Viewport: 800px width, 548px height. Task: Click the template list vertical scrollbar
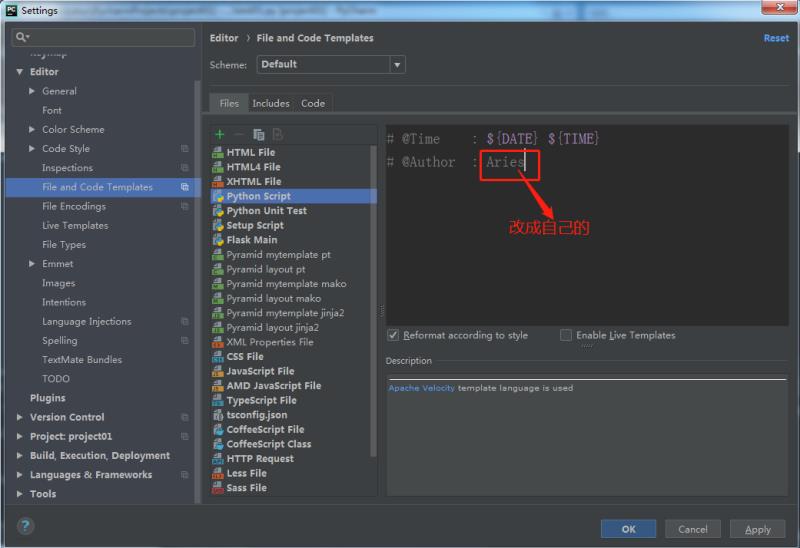coord(373,301)
